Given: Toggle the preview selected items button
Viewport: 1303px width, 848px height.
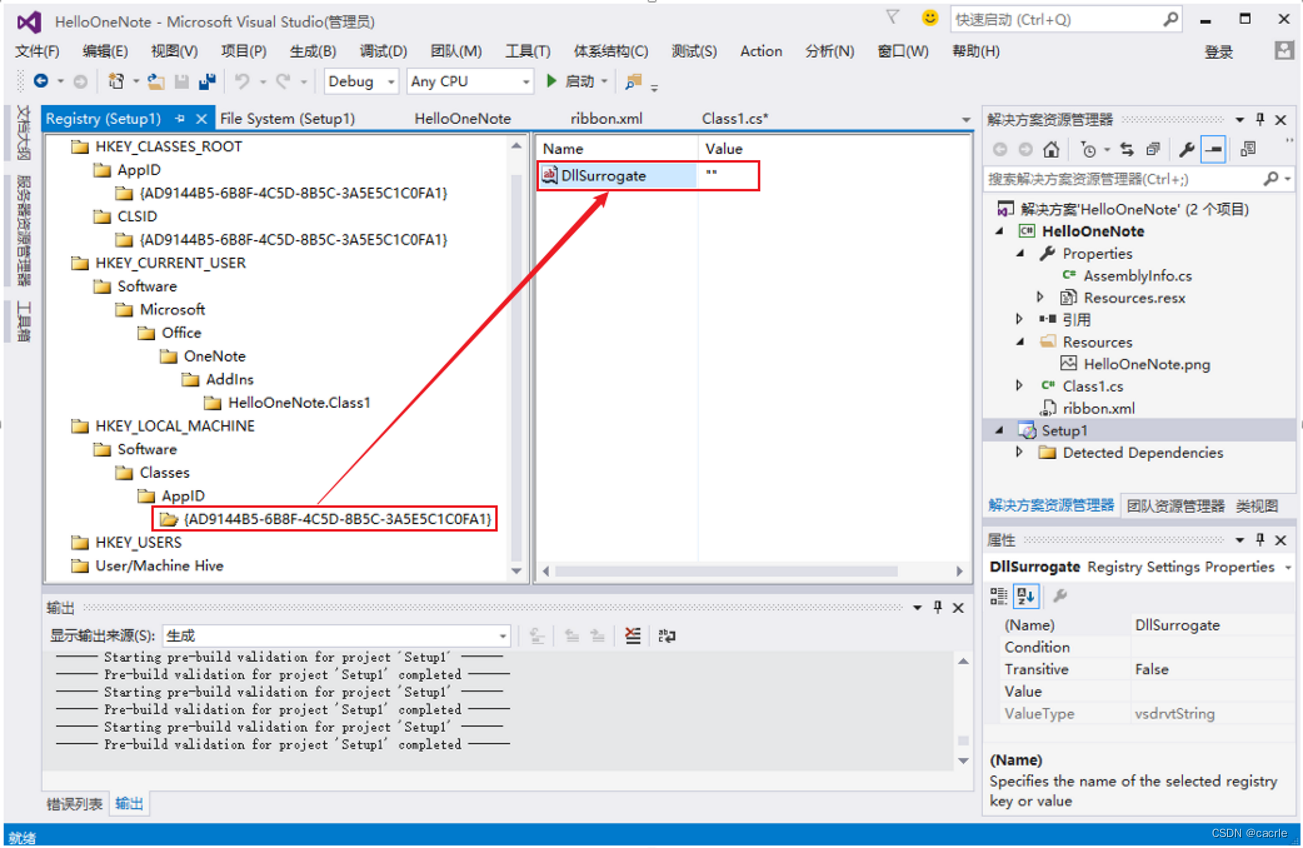Looking at the screenshot, I should (x=1213, y=149).
